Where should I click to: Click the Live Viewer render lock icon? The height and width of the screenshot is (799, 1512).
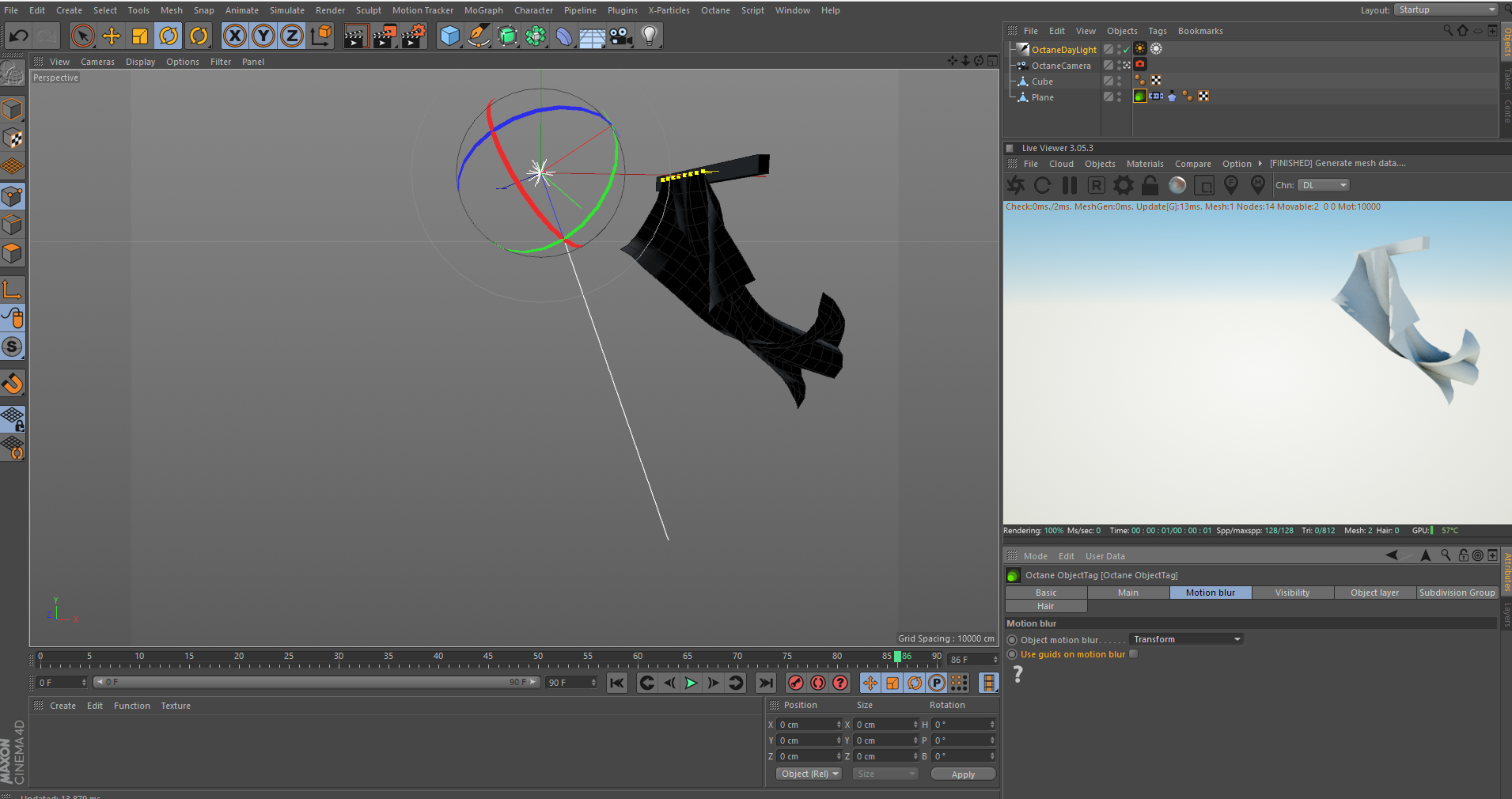coord(1150,185)
